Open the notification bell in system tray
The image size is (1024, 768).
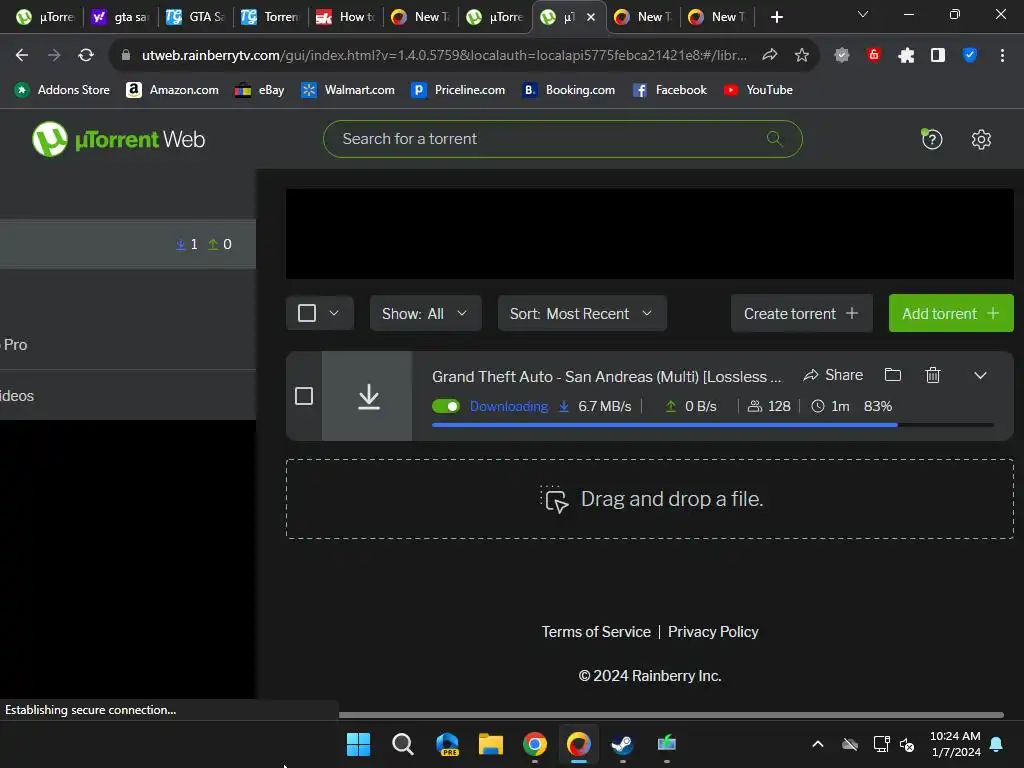[x=996, y=744]
